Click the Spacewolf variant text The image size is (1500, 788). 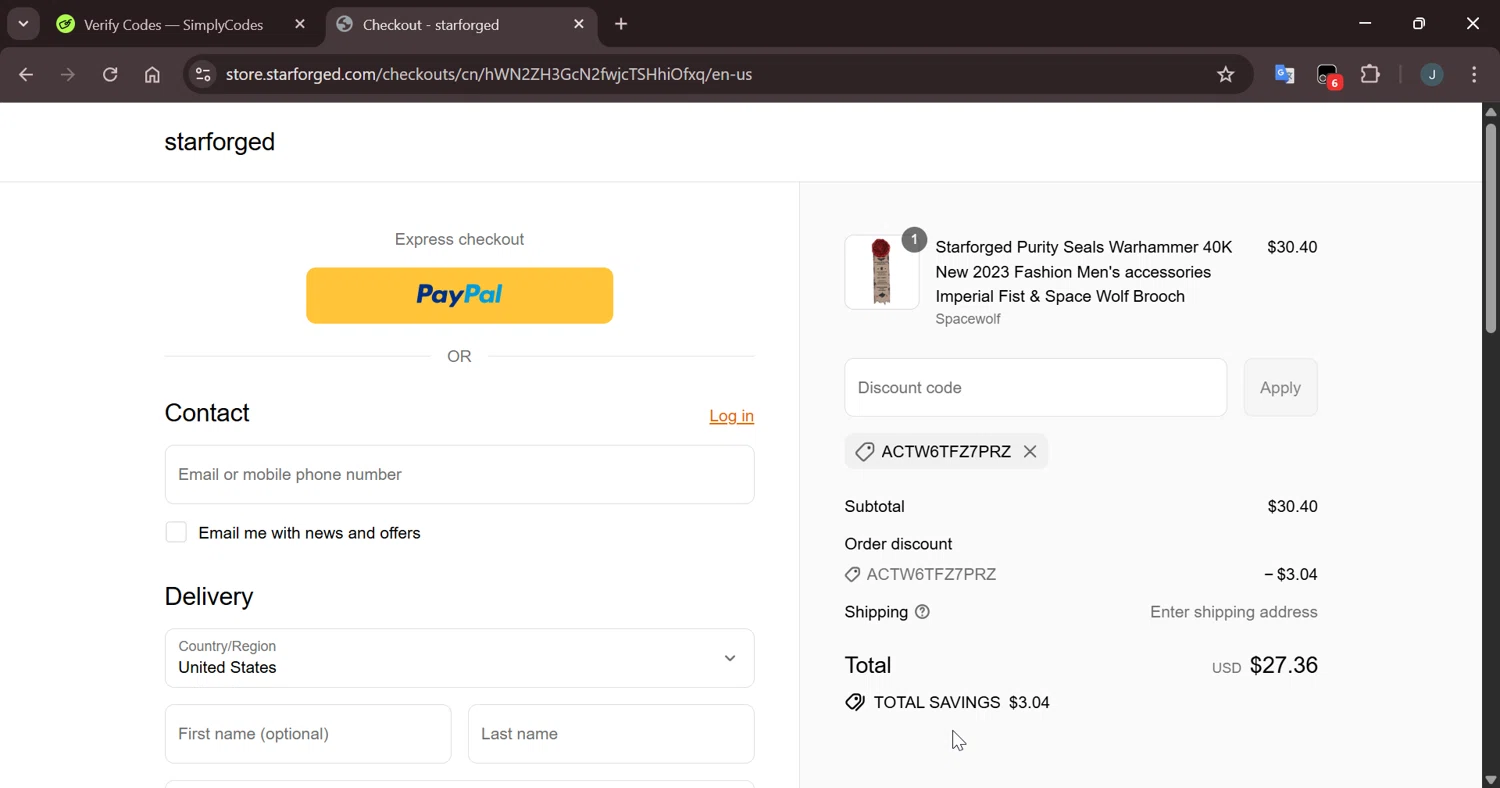968,319
